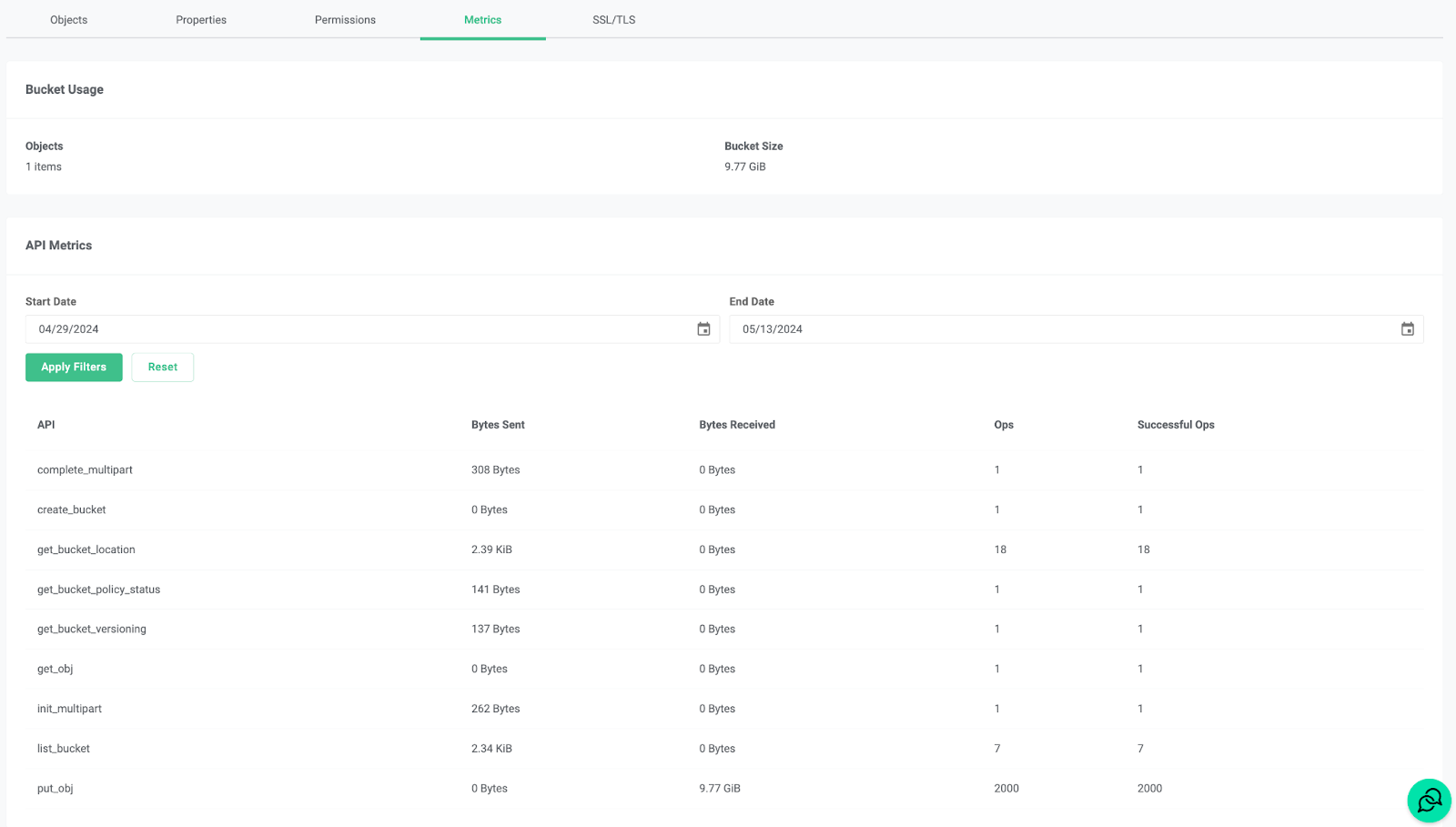Viewport: 1456px width, 827px height.
Task: Click the Apply Filters button
Action: 74,367
